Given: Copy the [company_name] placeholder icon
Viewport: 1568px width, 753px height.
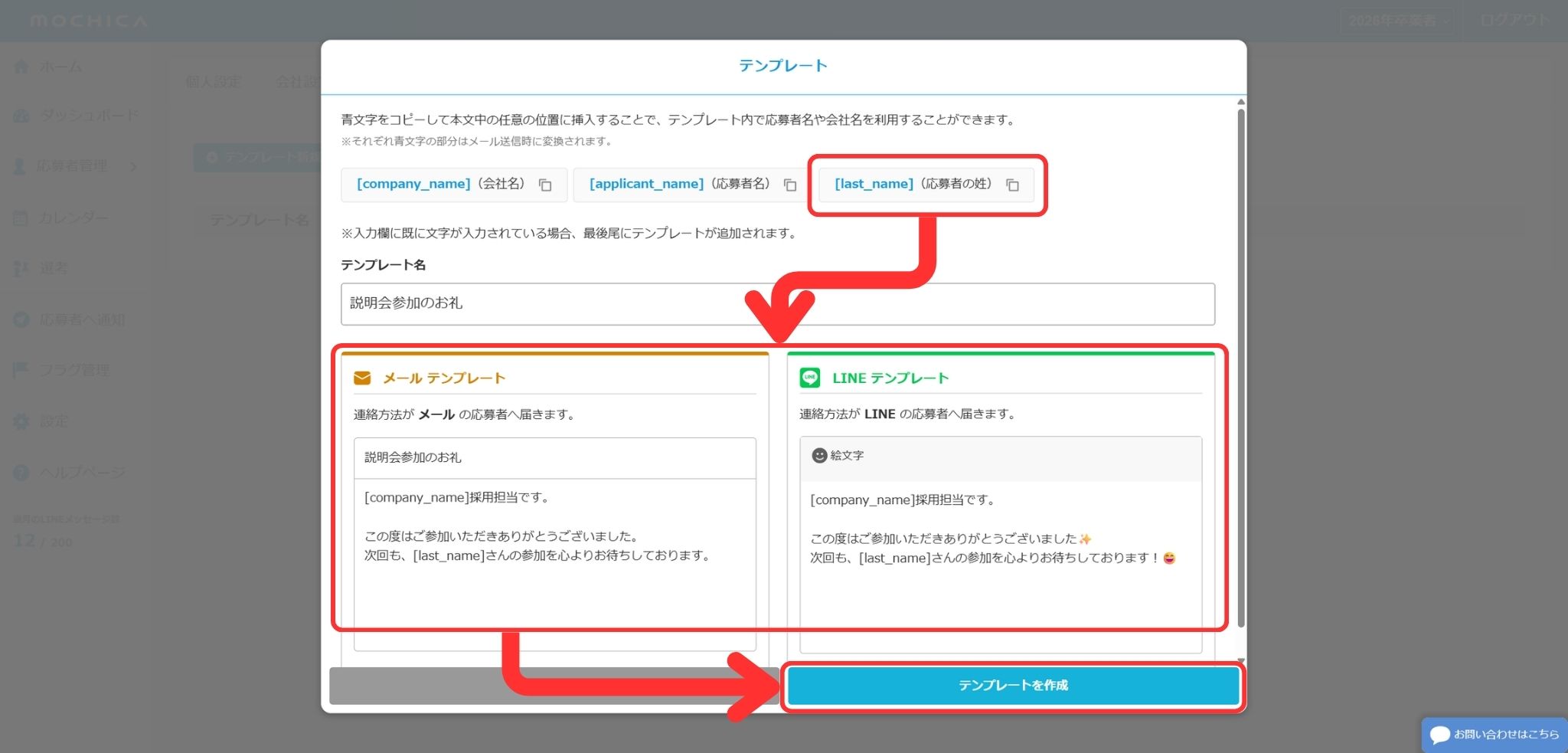Looking at the screenshot, I should 545,185.
